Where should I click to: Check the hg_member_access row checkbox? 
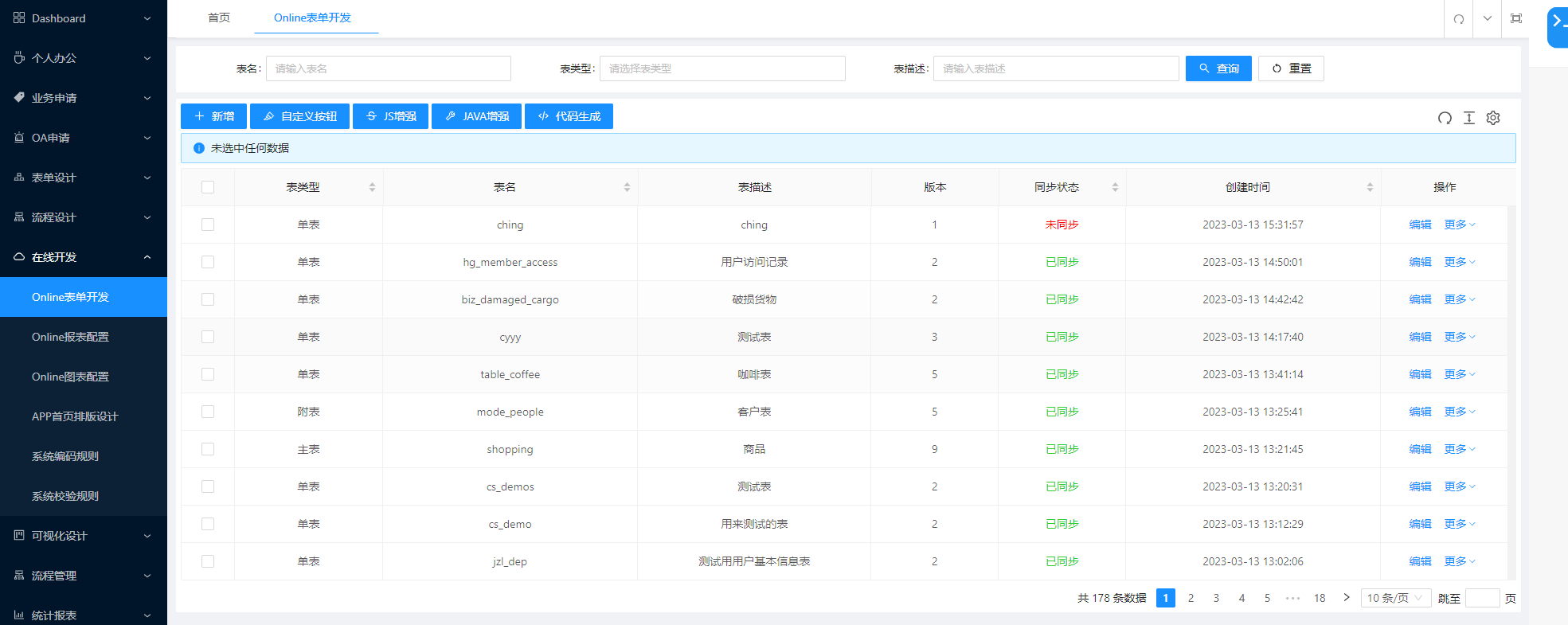[208, 262]
